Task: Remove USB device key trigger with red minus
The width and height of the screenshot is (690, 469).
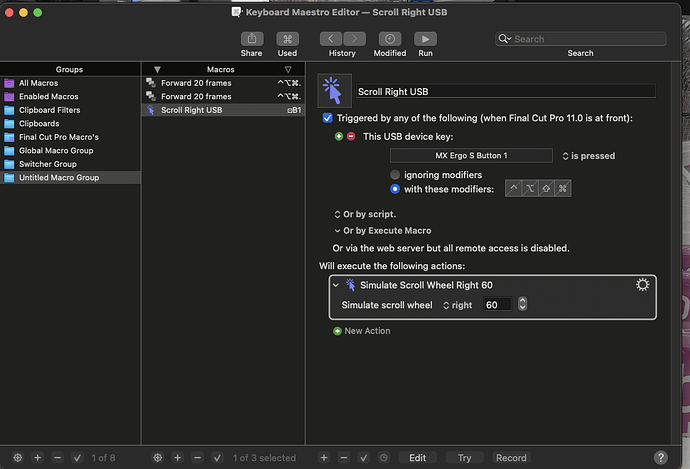Action: pos(351,136)
